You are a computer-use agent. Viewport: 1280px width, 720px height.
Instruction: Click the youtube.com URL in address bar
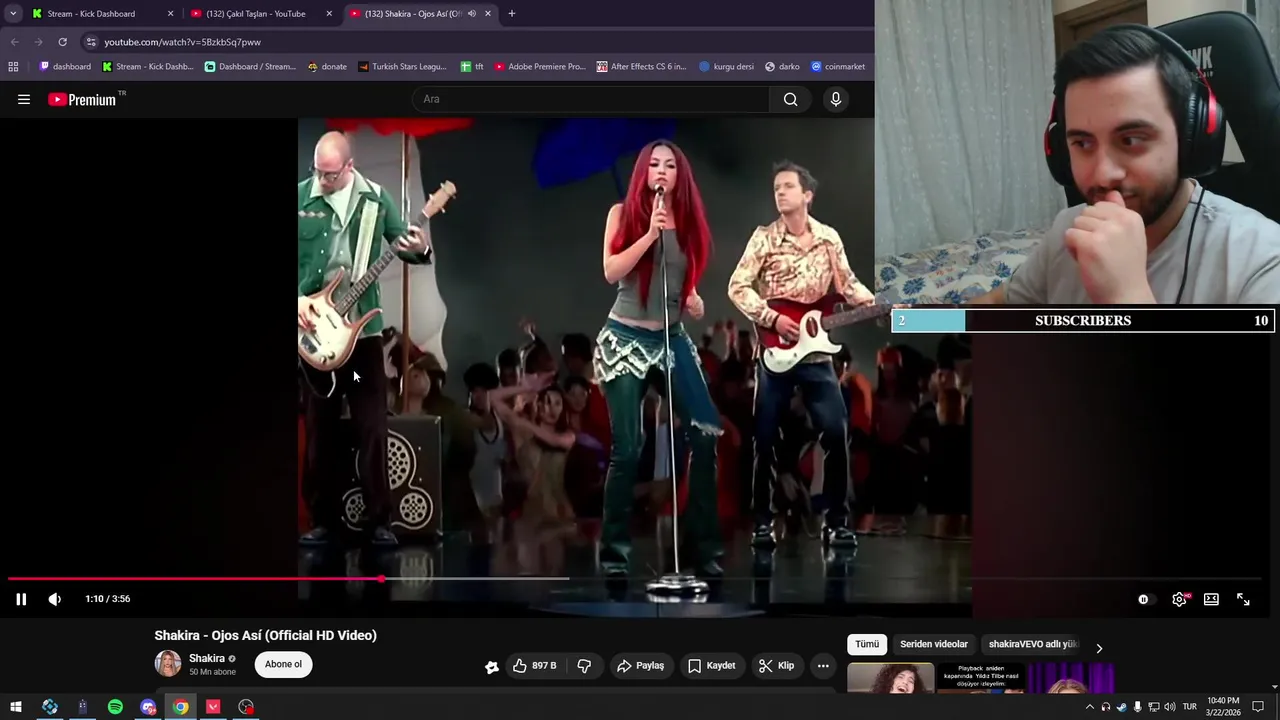[182, 42]
